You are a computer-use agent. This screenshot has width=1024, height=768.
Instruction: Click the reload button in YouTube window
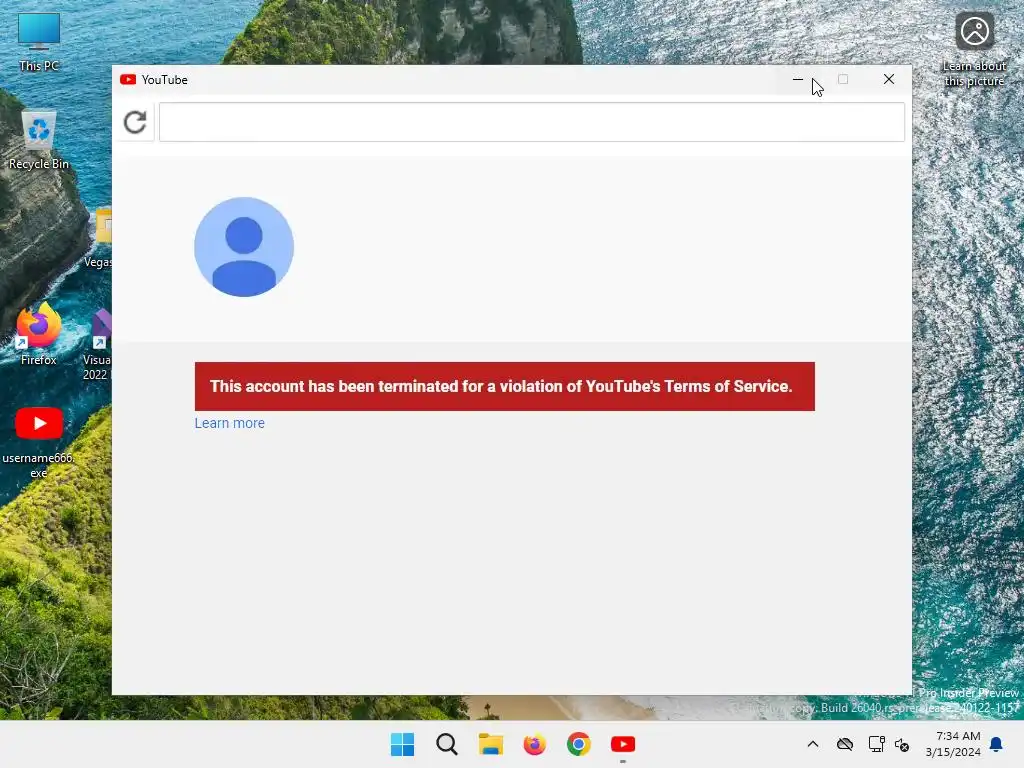coord(135,122)
